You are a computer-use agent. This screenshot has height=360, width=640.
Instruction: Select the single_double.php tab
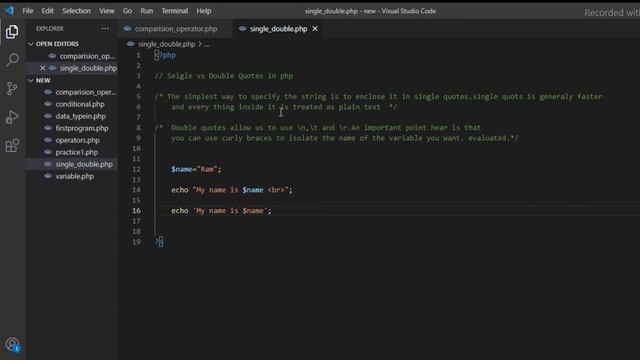(278, 29)
